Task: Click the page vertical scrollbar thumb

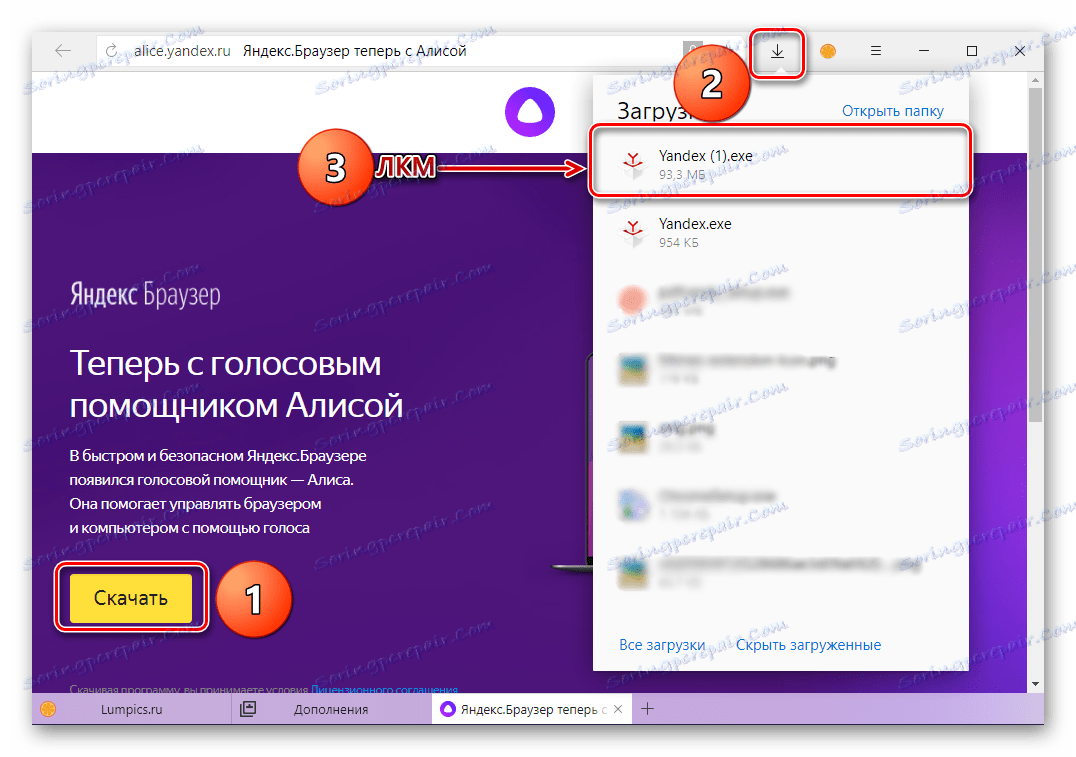Action: coord(1035,254)
